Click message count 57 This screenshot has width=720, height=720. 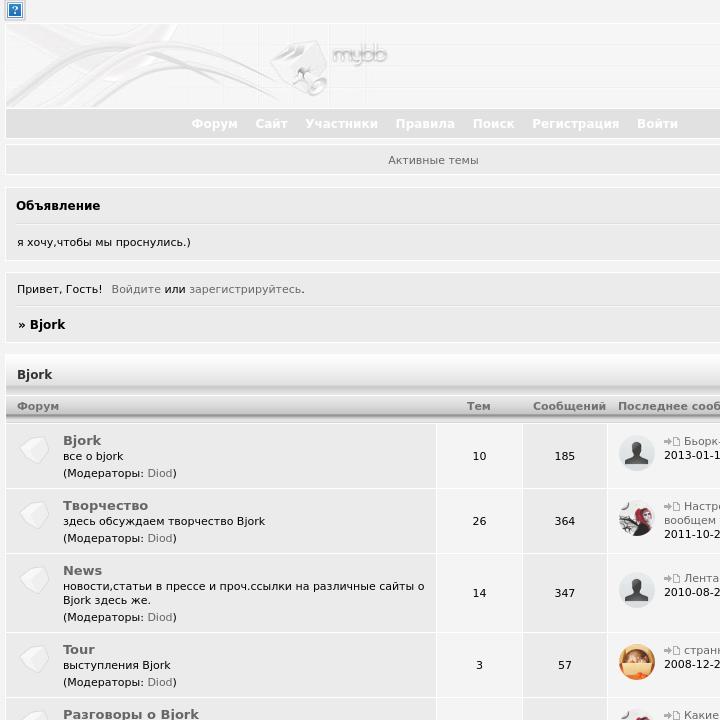pos(565,665)
